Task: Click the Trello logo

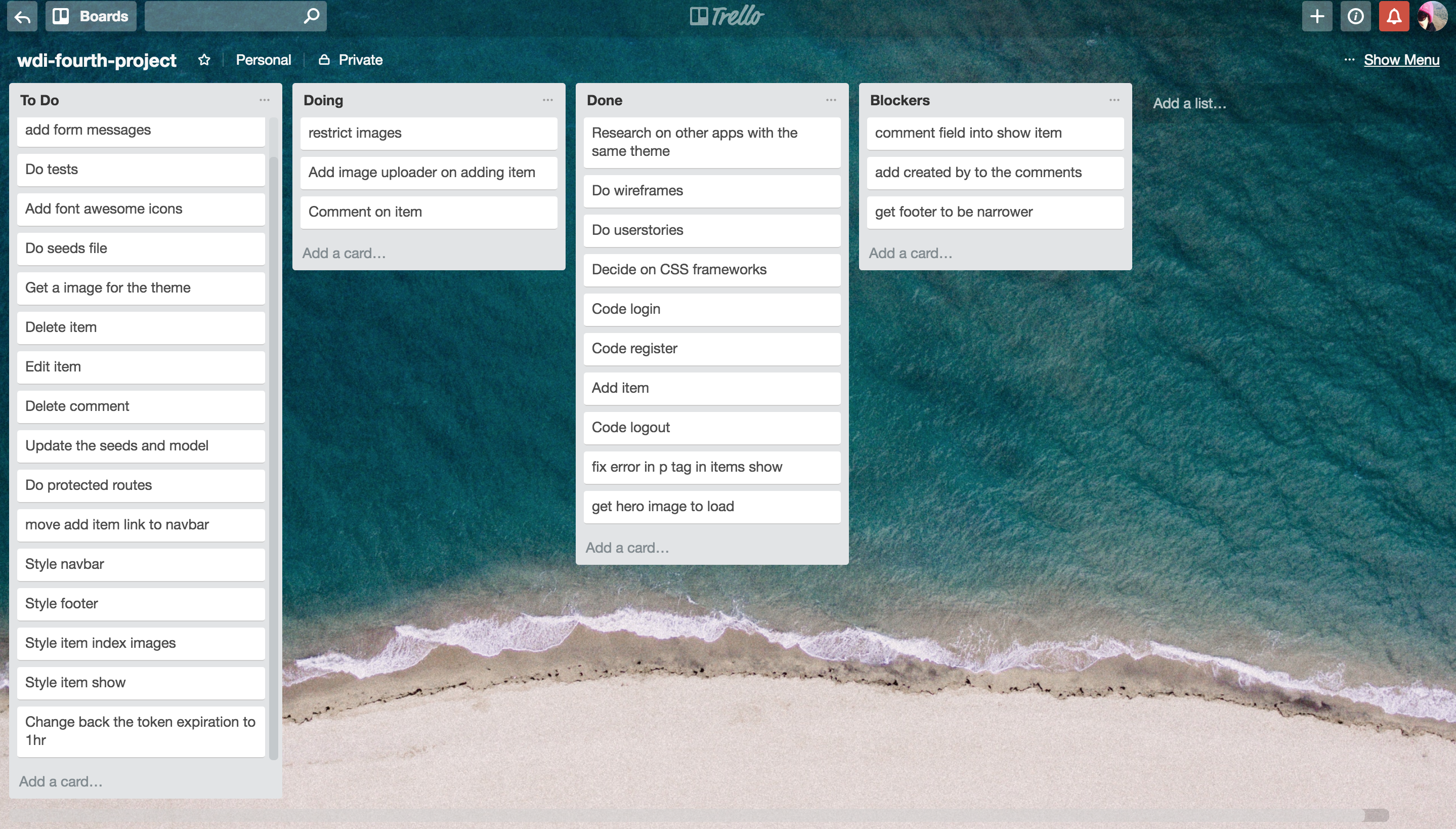Action: pyautogui.click(x=726, y=17)
